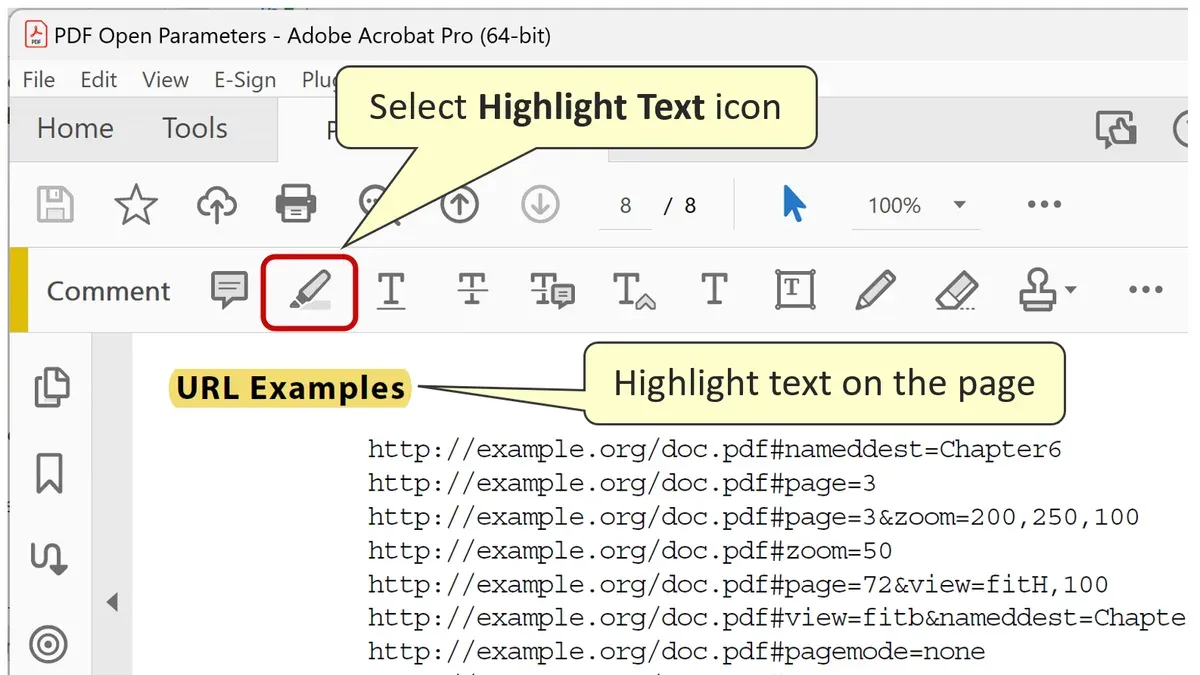Viewport: 1200px width, 675px height.
Task: Go to next page arrow
Action: click(540, 205)
